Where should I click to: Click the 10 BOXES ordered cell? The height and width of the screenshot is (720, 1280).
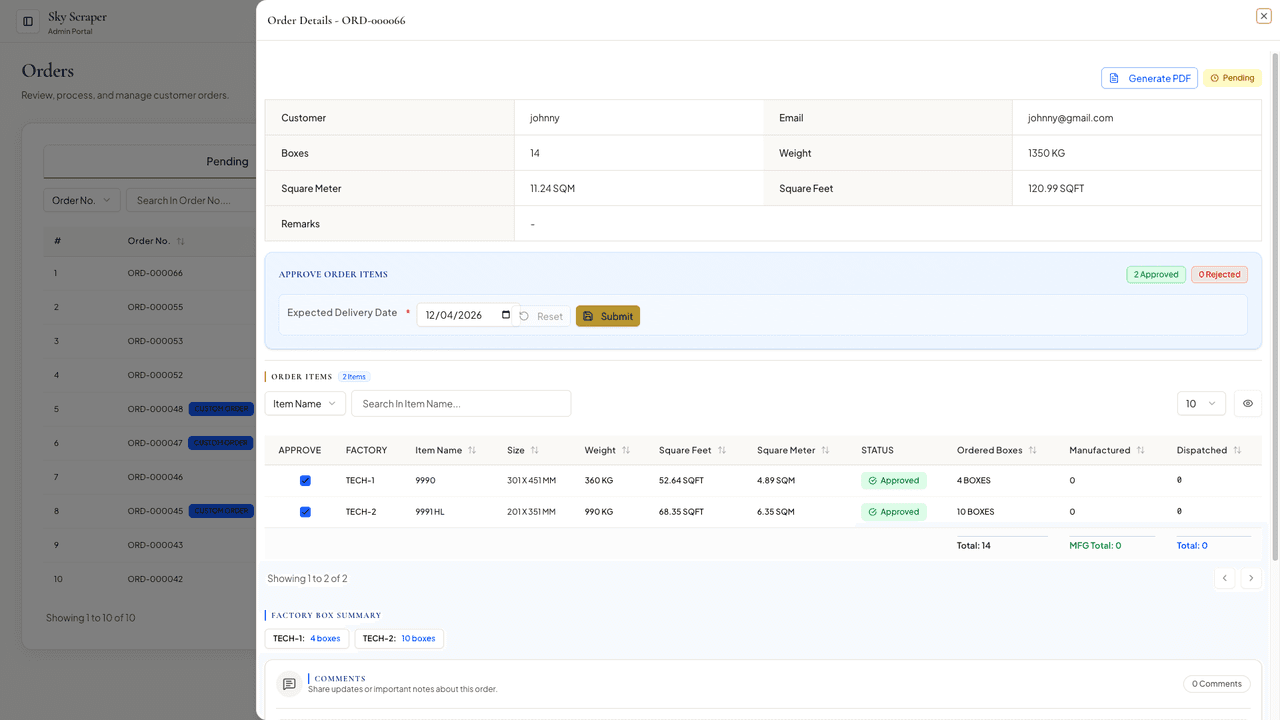click(976, 512)
